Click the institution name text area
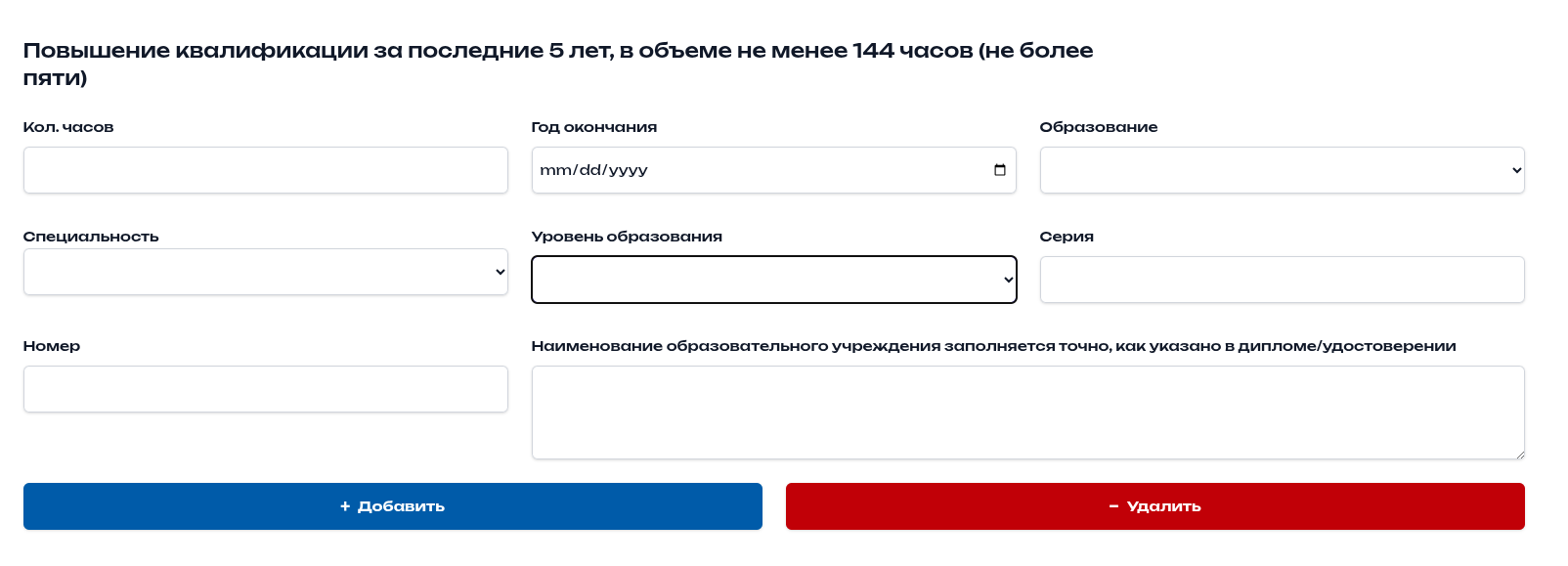Image resolution: width=1568 pixels, height=566 pixels. point(1027,413)
